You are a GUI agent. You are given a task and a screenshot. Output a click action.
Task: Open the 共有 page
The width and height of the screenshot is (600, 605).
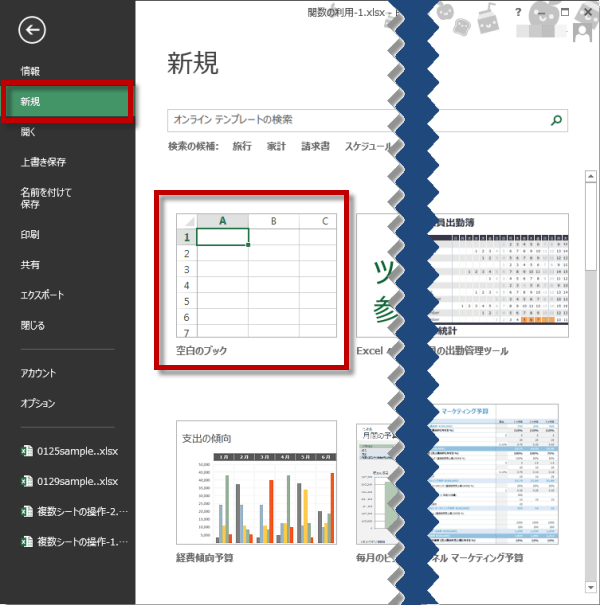30,264
